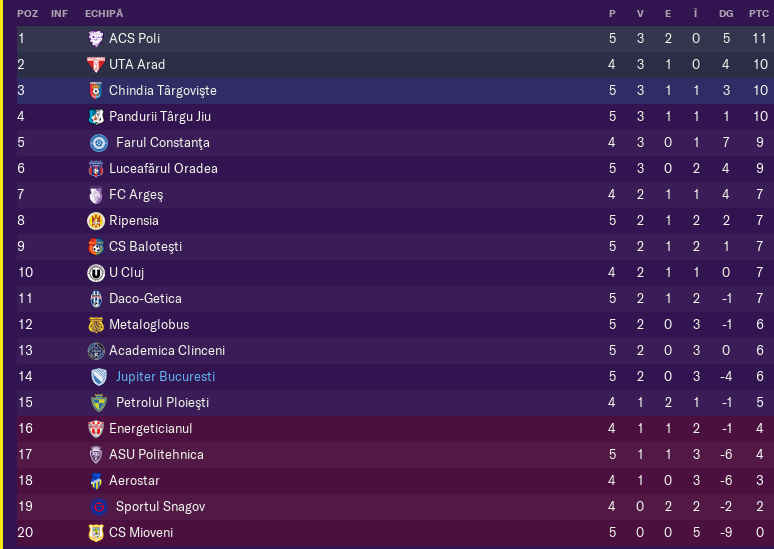774x549 pixels.
Task: Click the ACS Poli club badge
Action: point(96,39)
